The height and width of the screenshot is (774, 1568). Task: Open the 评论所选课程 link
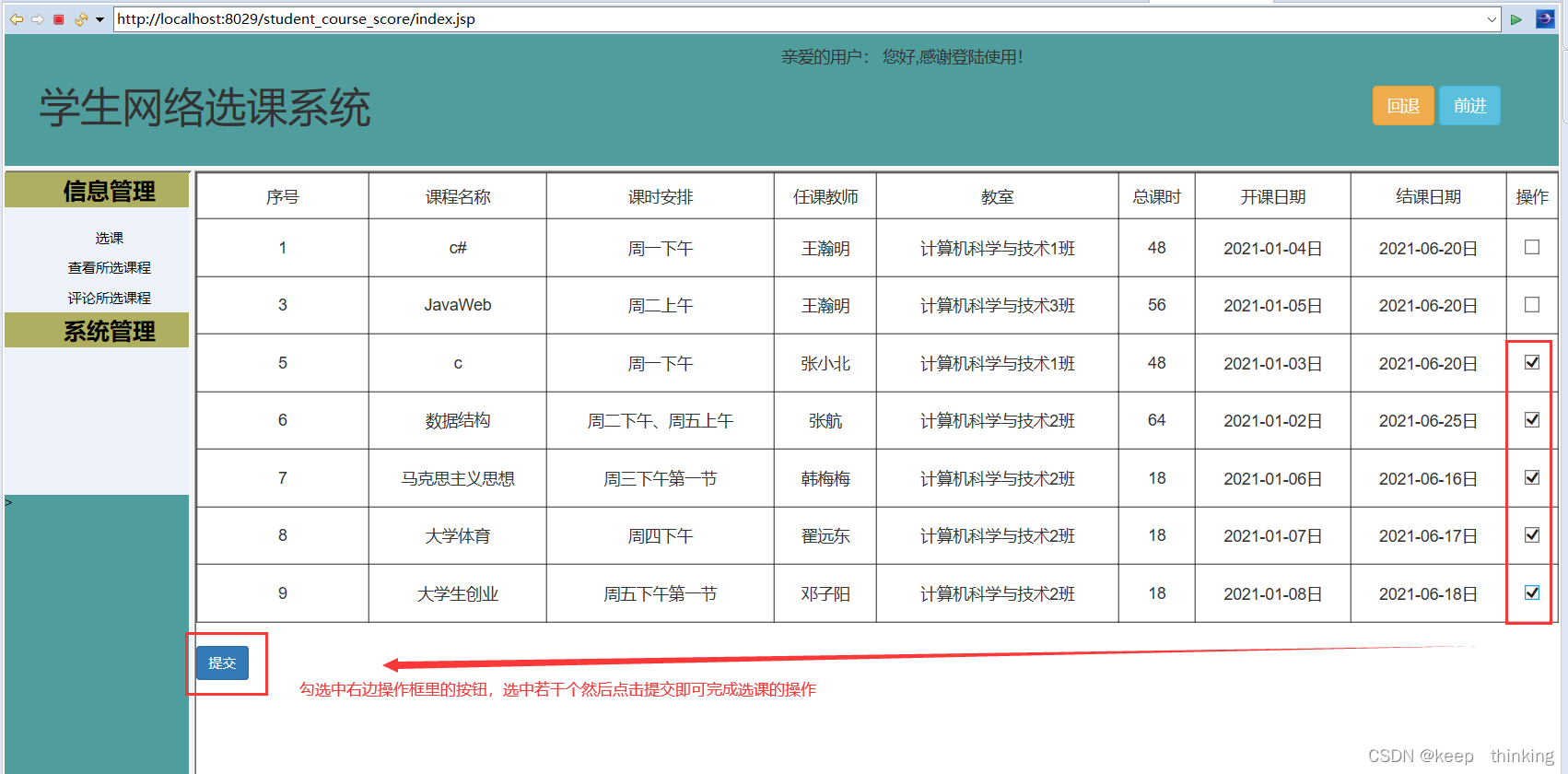click(109, 298)
